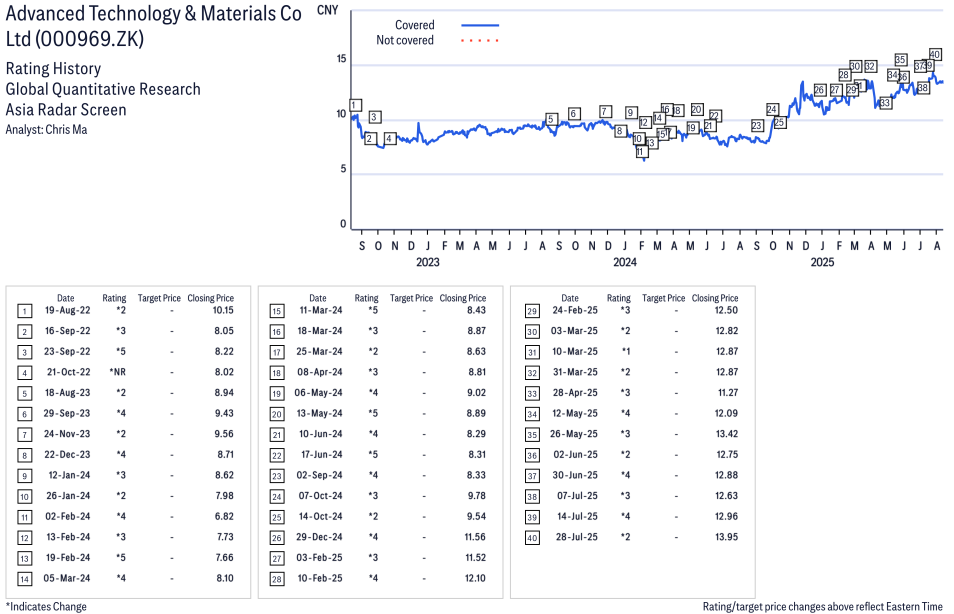Click row number box 1 in first table

click(x=24, y=312)
